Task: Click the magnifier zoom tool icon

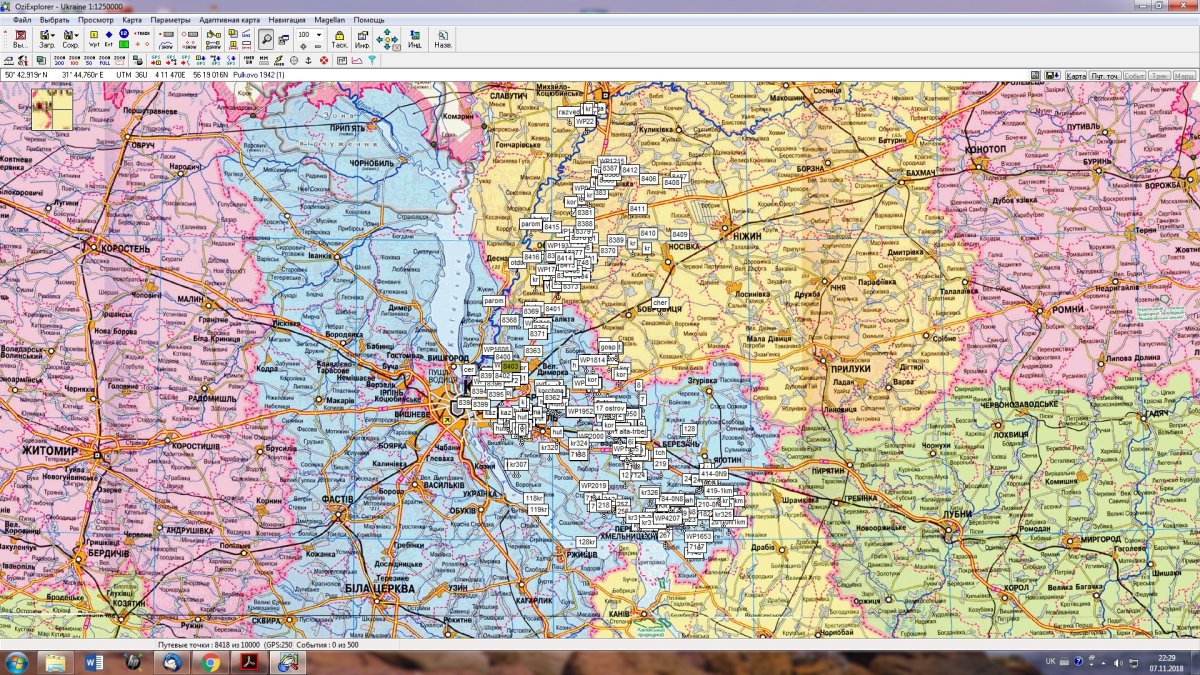Action: (267, 39)
